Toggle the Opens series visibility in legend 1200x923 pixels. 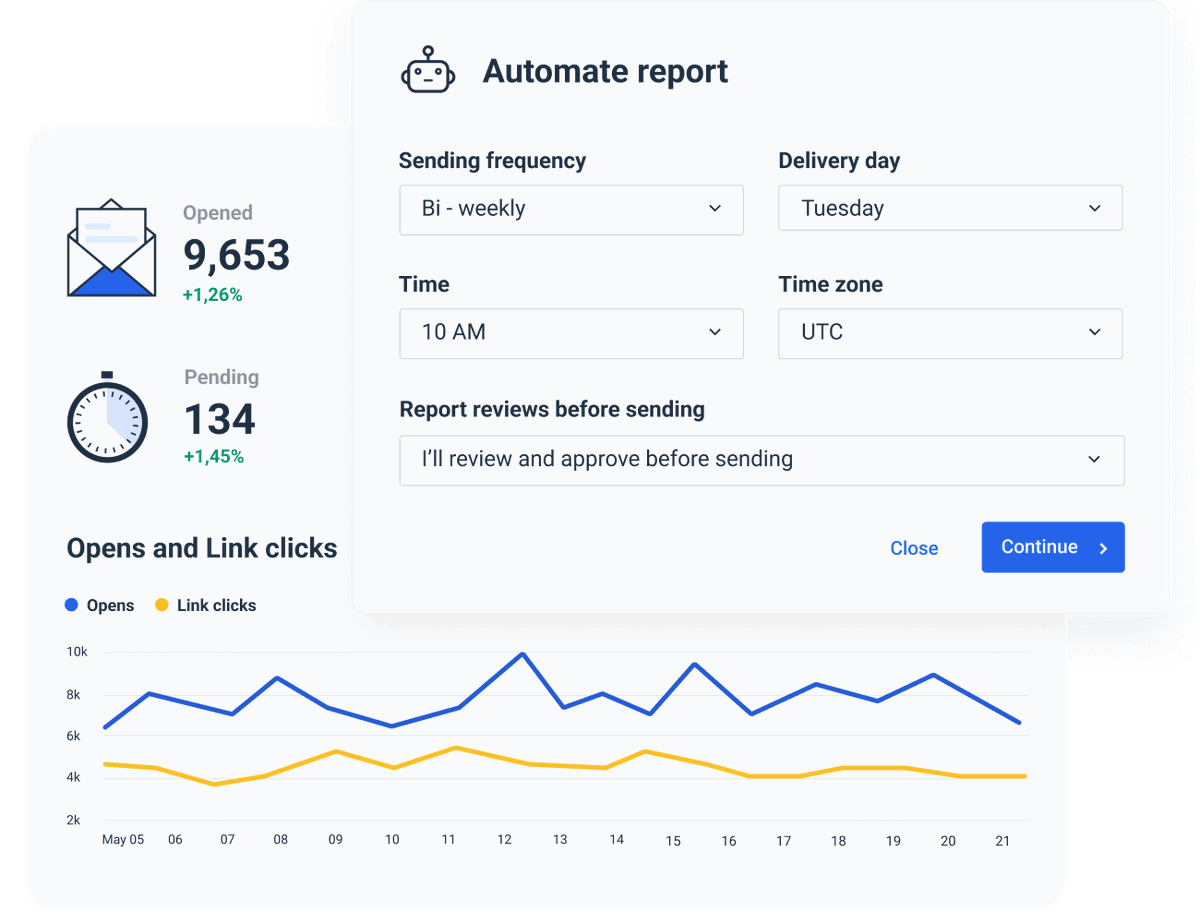[100, 605]
